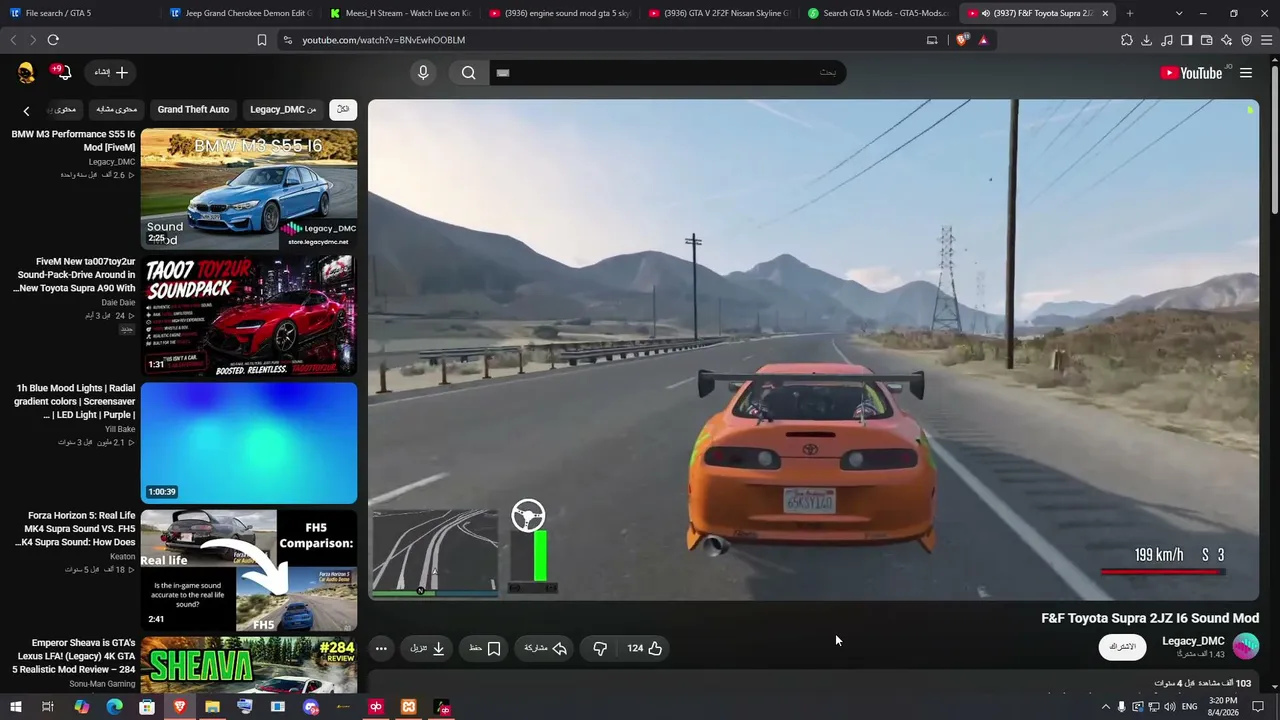The height and width of the screenshot is (720, 1280).
Task: Show more filter chips with the arrow
Action: [x=26, y=111]
